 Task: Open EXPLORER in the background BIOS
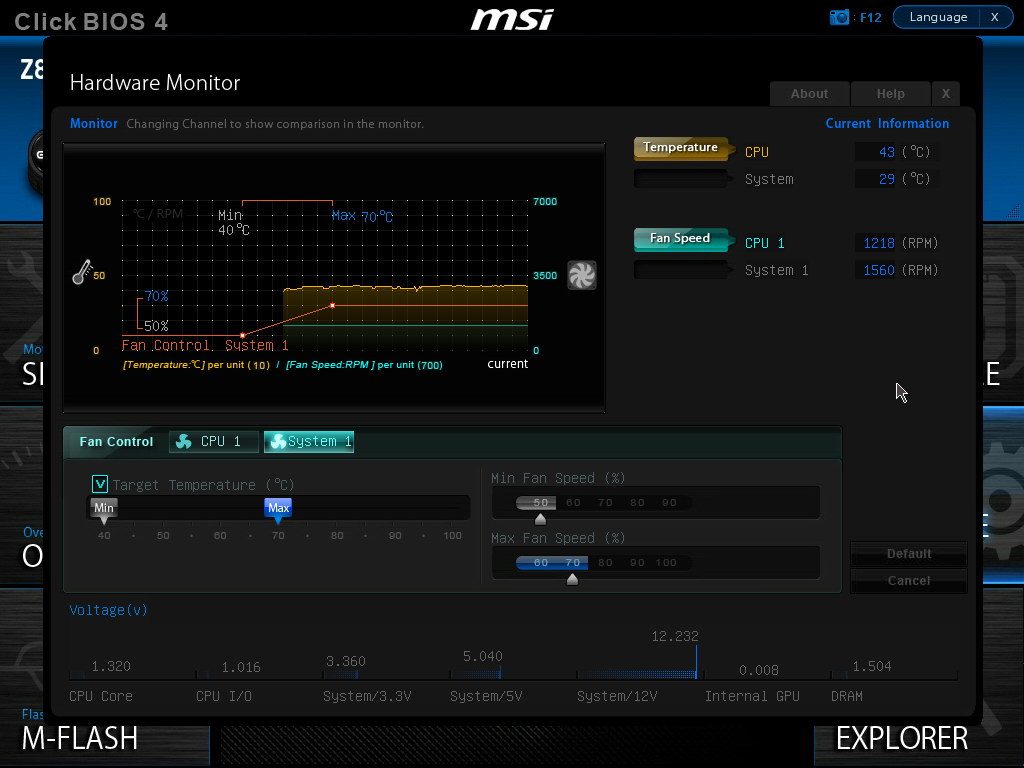[x=902, y=738]
